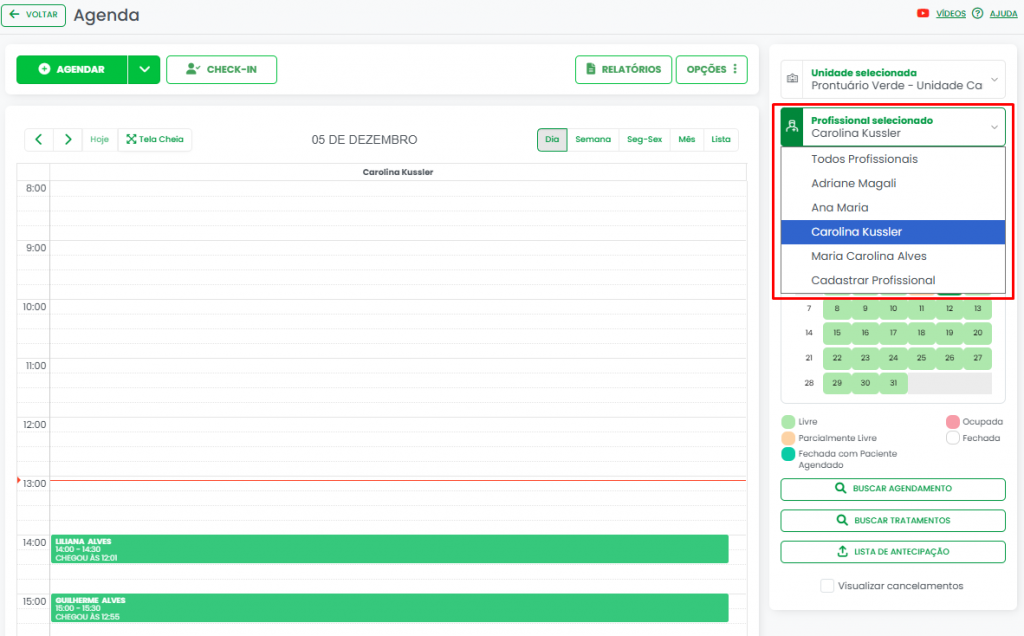The image size is (1024, 636).
Task: Go to previous day with left arrow
Action: pyautogui.click(x=38, y=139)
